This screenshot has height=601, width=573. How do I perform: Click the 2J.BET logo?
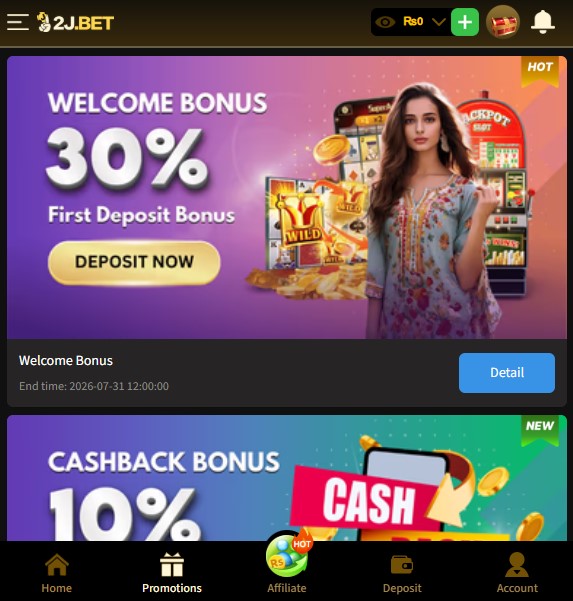[76, 22]
